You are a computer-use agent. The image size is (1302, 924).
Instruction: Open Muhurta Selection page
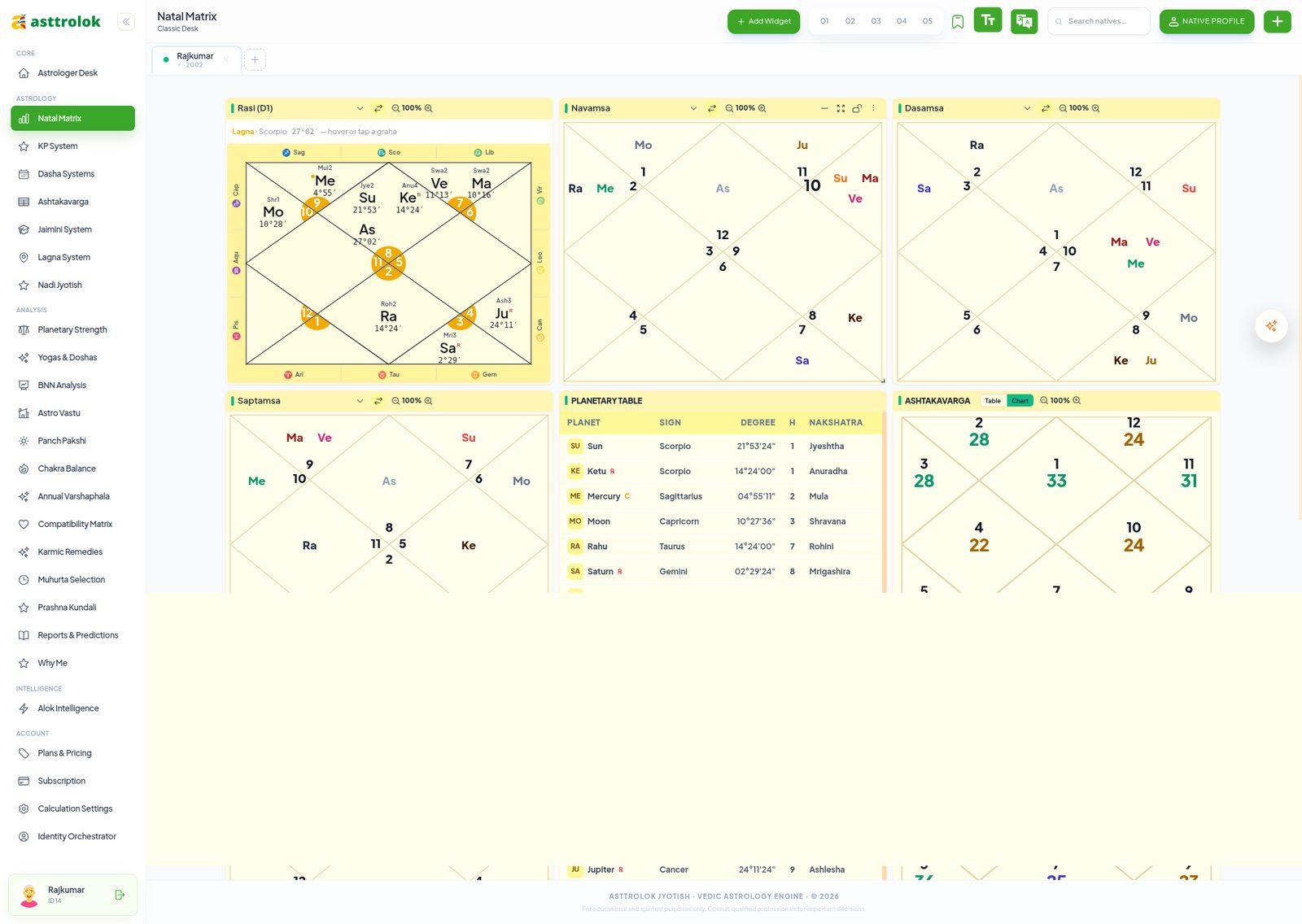pyautogui.click(x=72, y=580)
